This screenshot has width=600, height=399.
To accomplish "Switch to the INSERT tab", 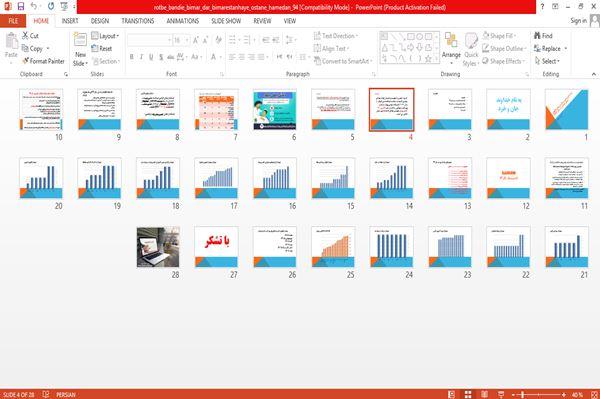I will tap(70, 21).
